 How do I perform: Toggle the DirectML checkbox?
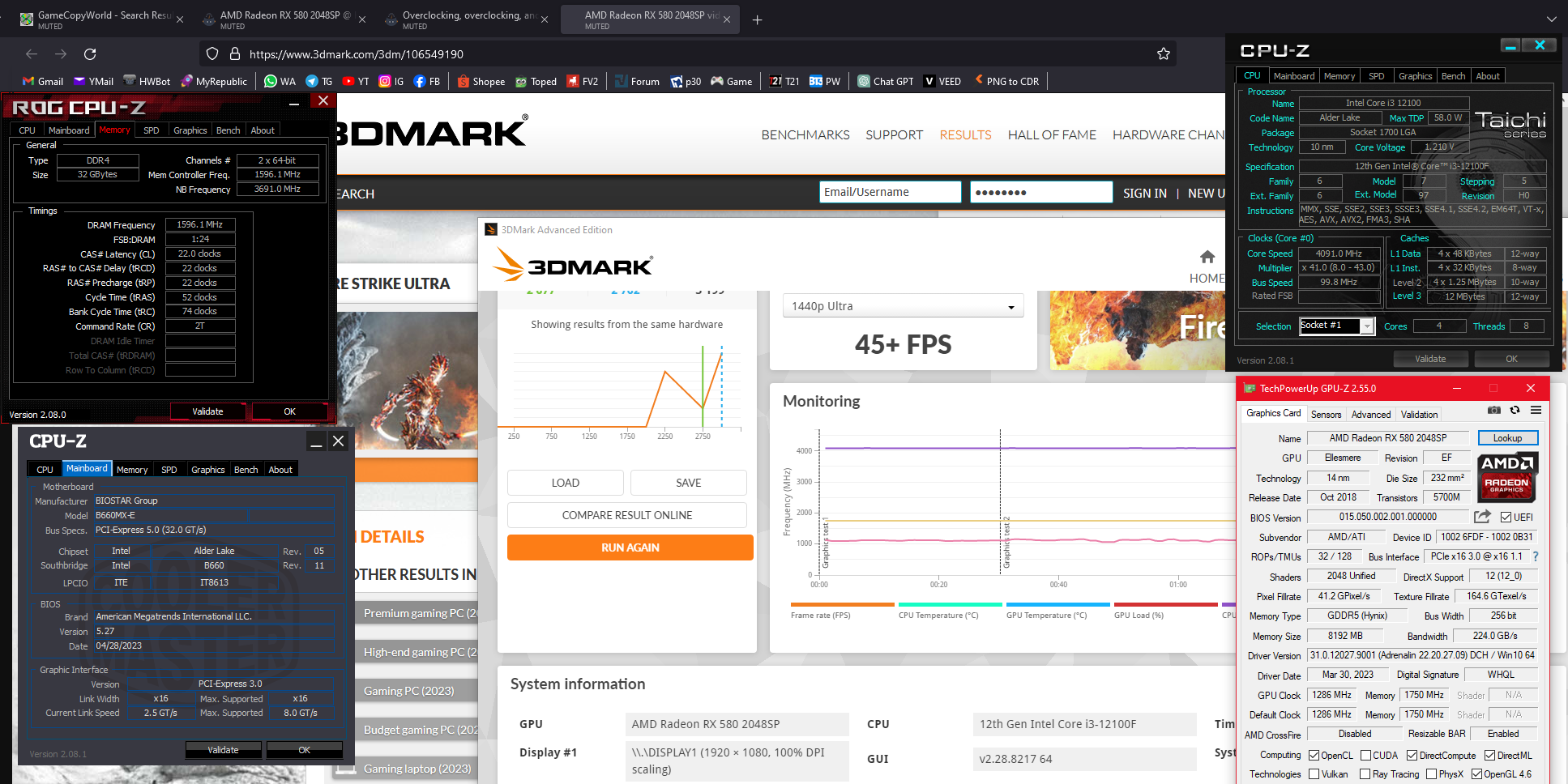[x=1489, y=756]
